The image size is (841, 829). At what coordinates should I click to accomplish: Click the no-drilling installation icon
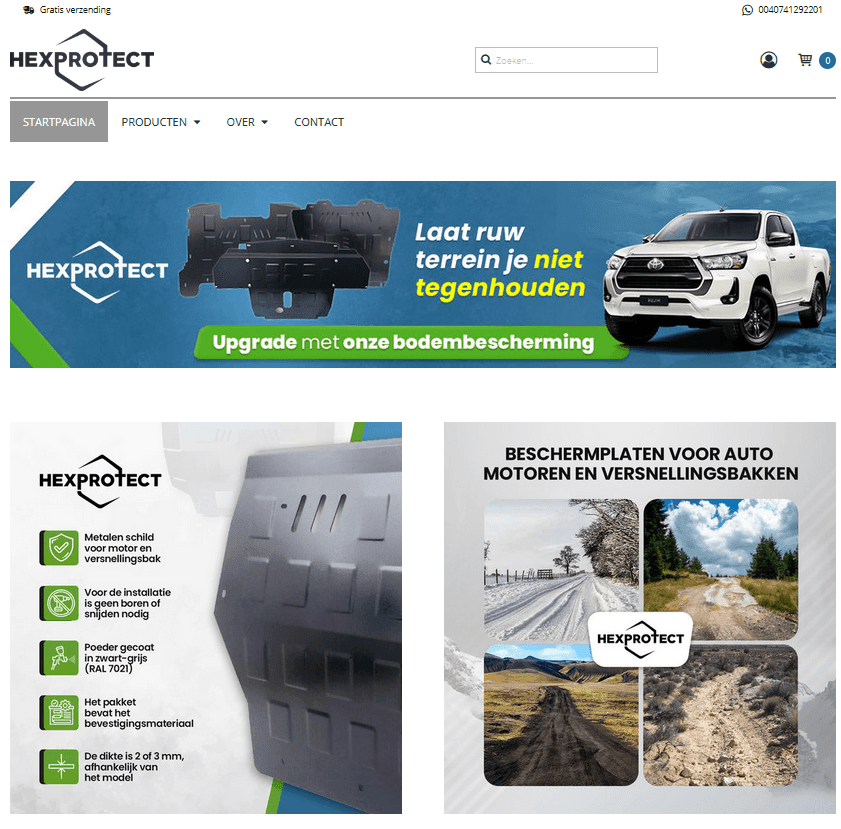(60, 603)
